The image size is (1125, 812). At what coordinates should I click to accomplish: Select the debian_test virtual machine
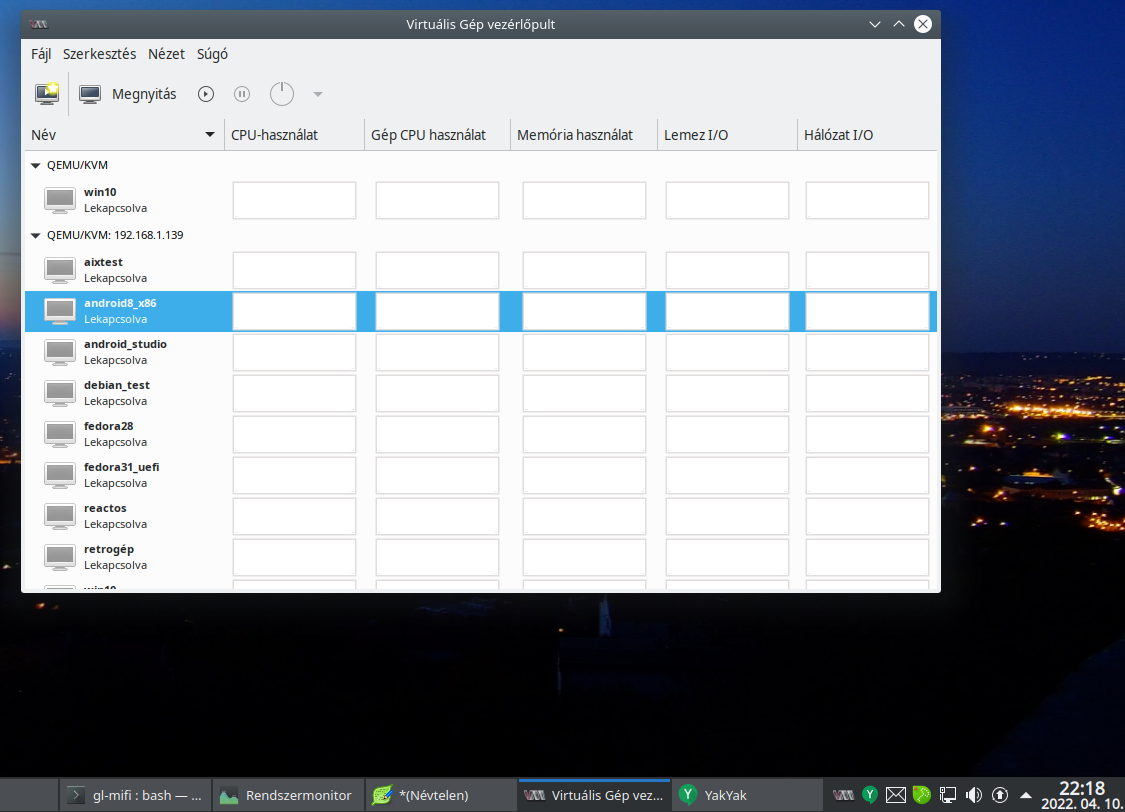click(481, 393)
